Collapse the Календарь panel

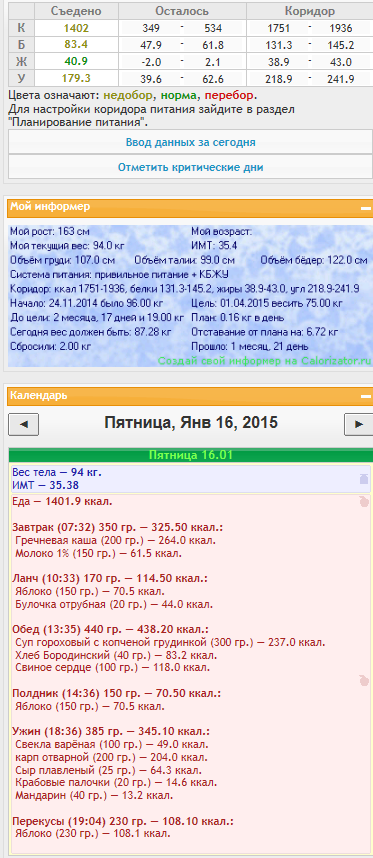pos(365,396)
